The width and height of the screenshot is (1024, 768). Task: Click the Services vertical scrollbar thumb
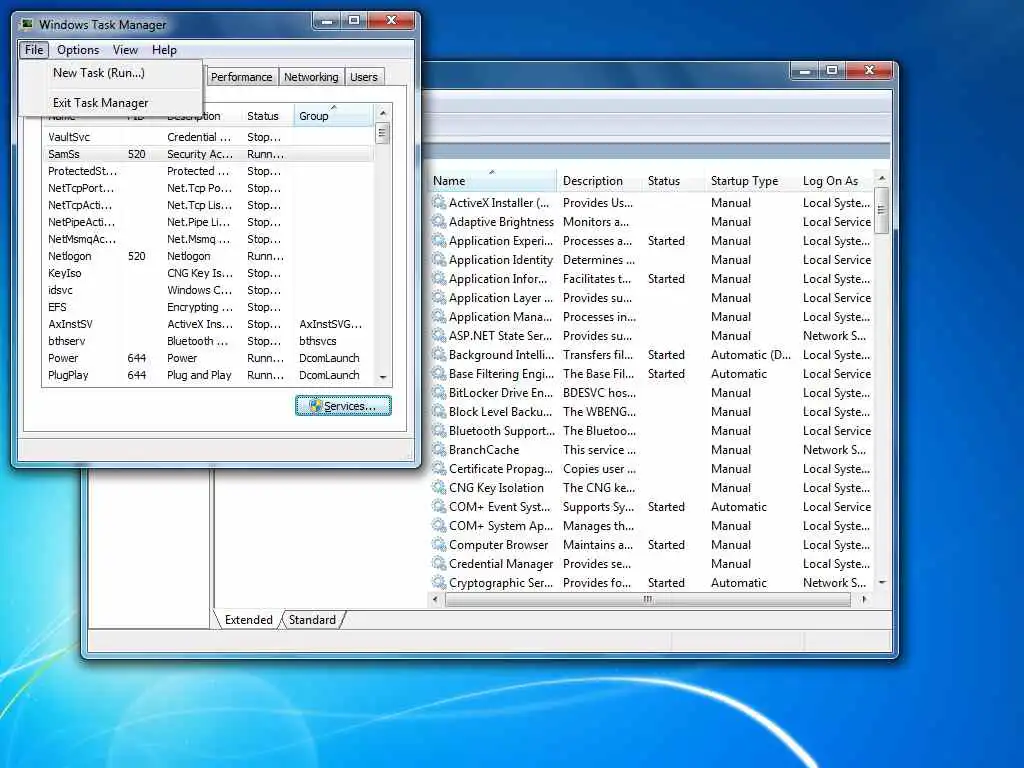882,210
